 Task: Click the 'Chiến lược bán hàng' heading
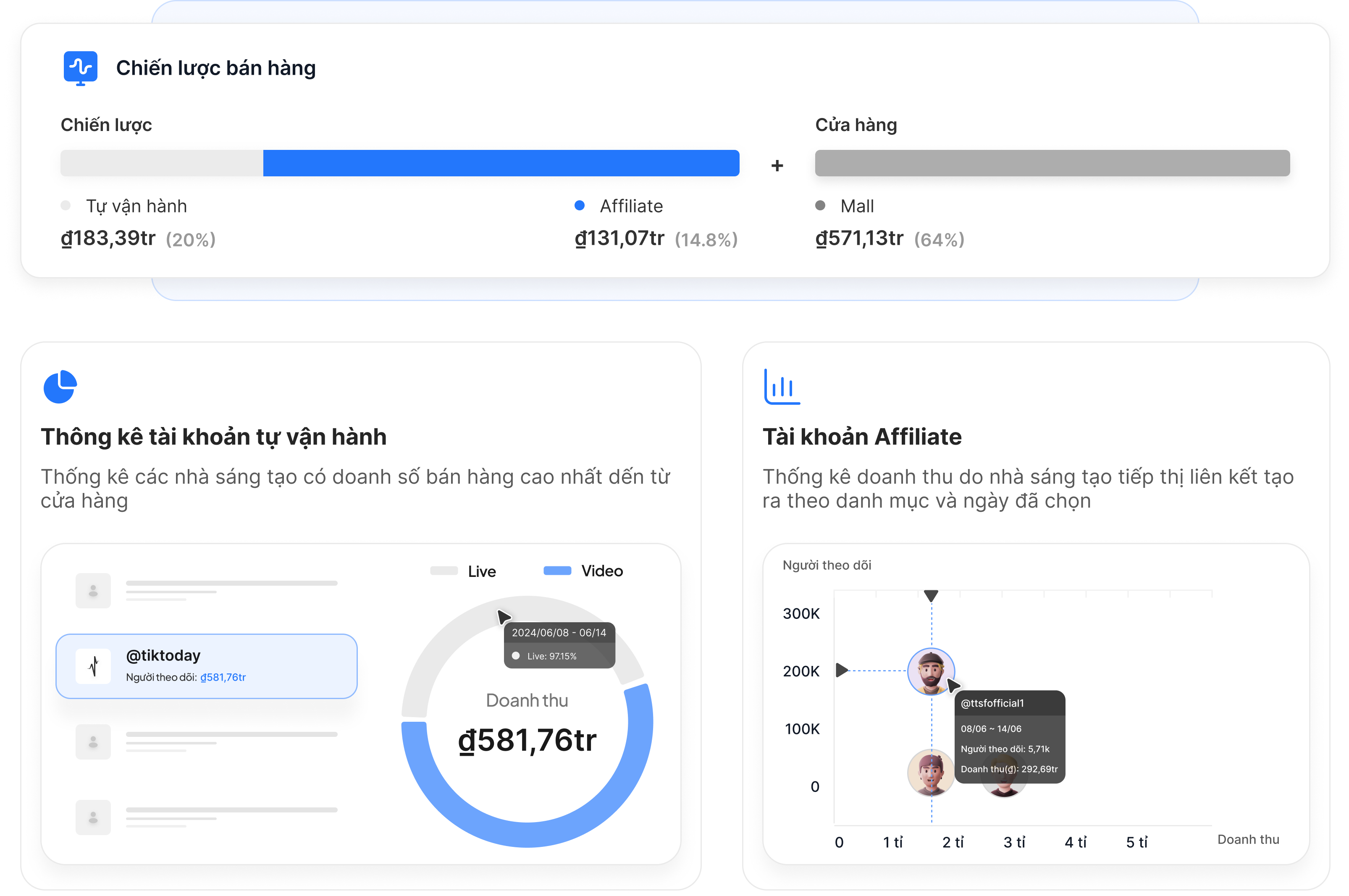coord(215,68)
